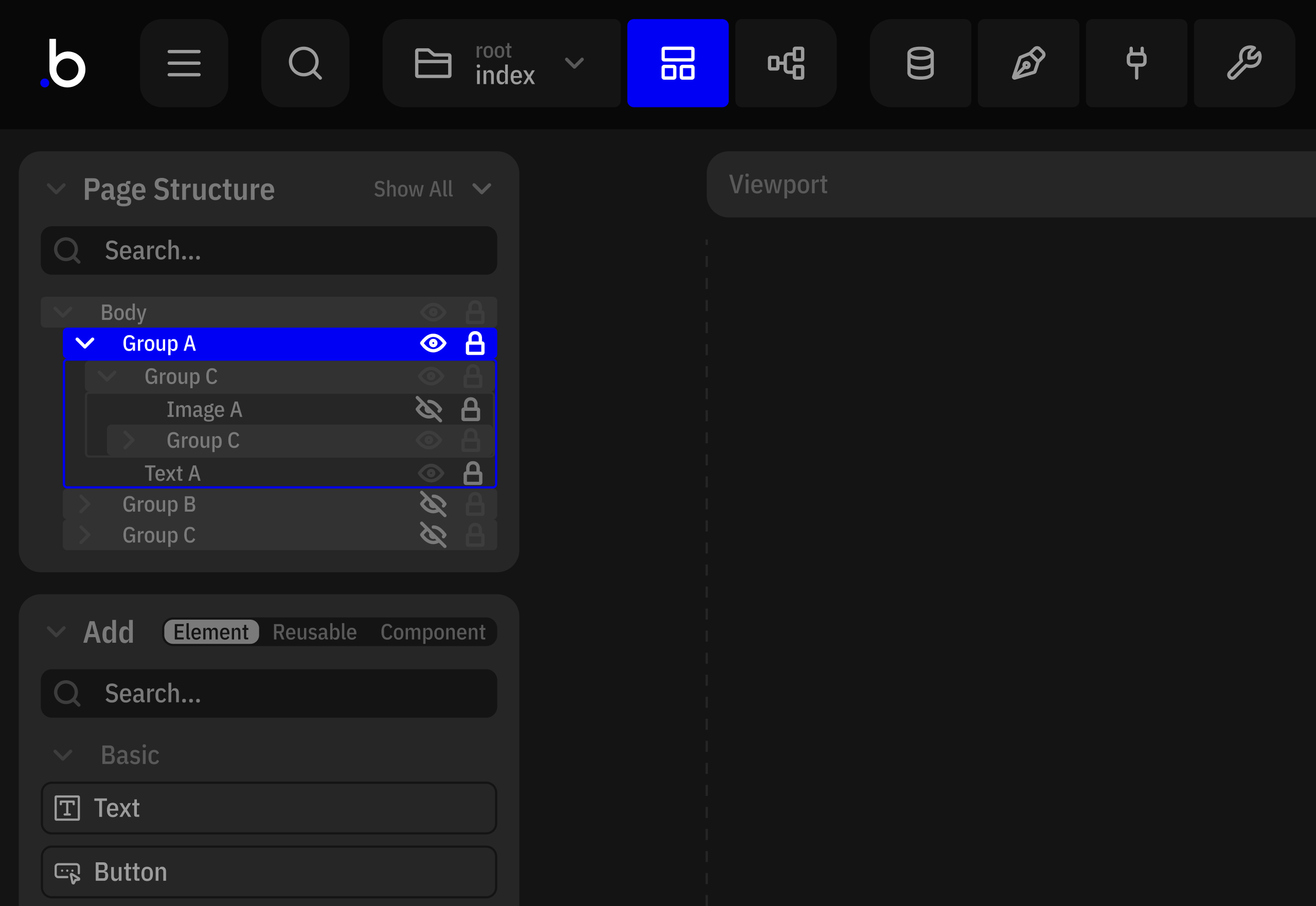Image resolution: width=1316 pixels, height=906 pixels.
Task: Select the Group A row label
Action: pyautogui.click(x=159, y=343)
